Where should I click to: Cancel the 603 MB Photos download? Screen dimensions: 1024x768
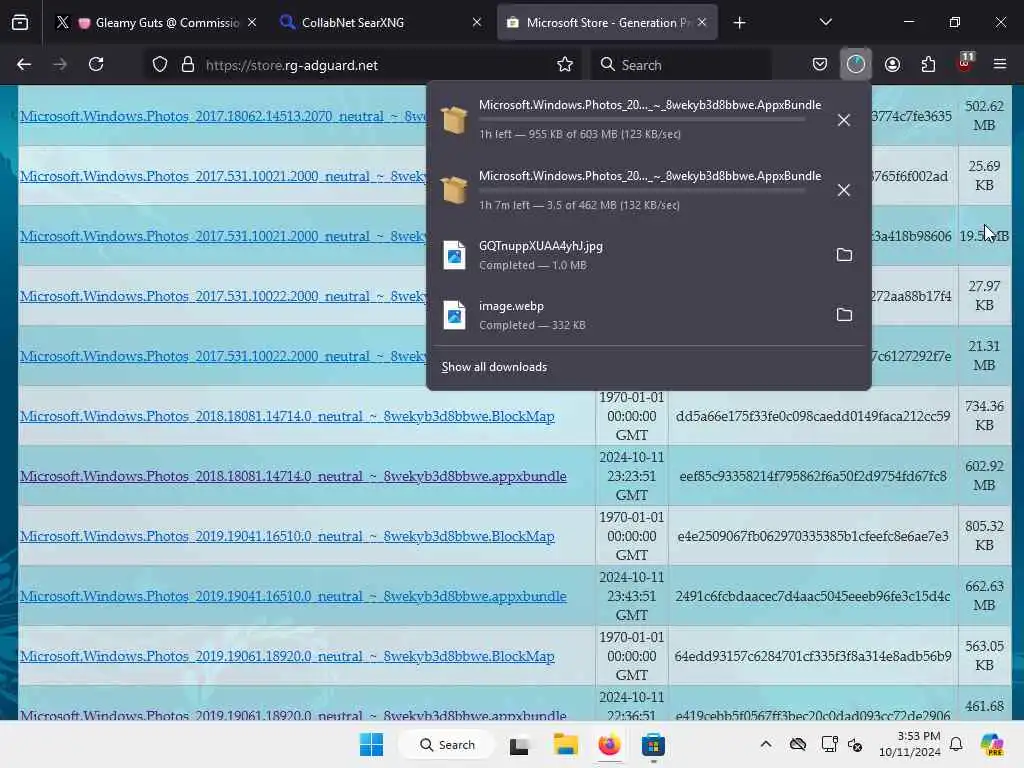844,120
